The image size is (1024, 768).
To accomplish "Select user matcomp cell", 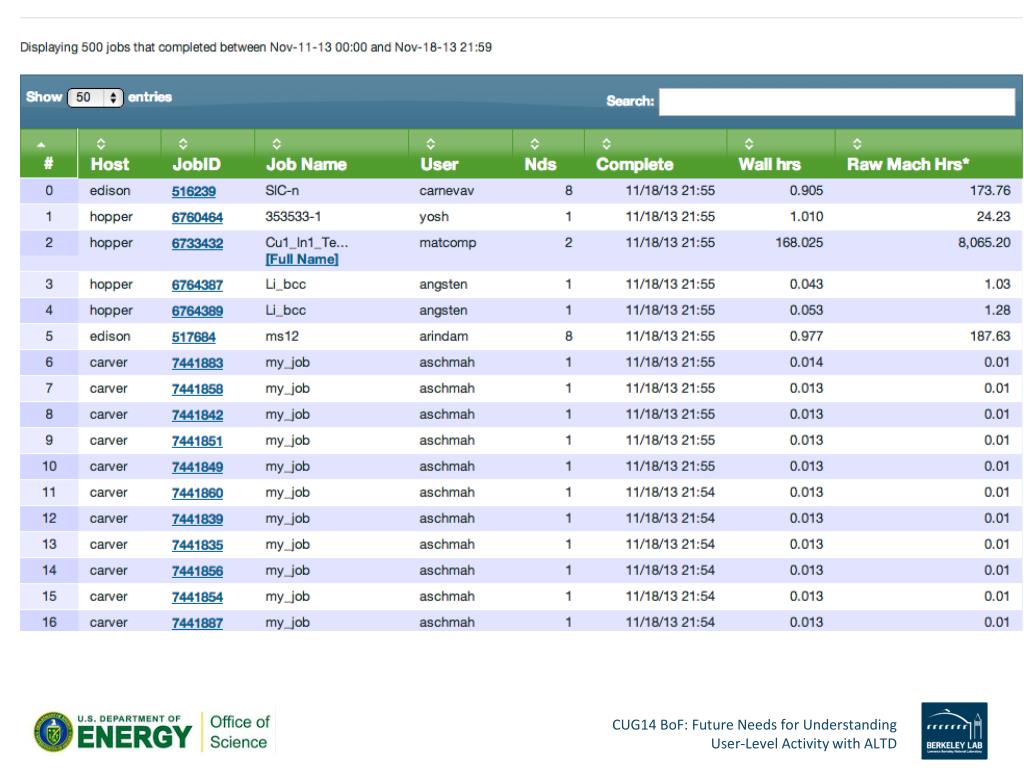I will 448,243.
